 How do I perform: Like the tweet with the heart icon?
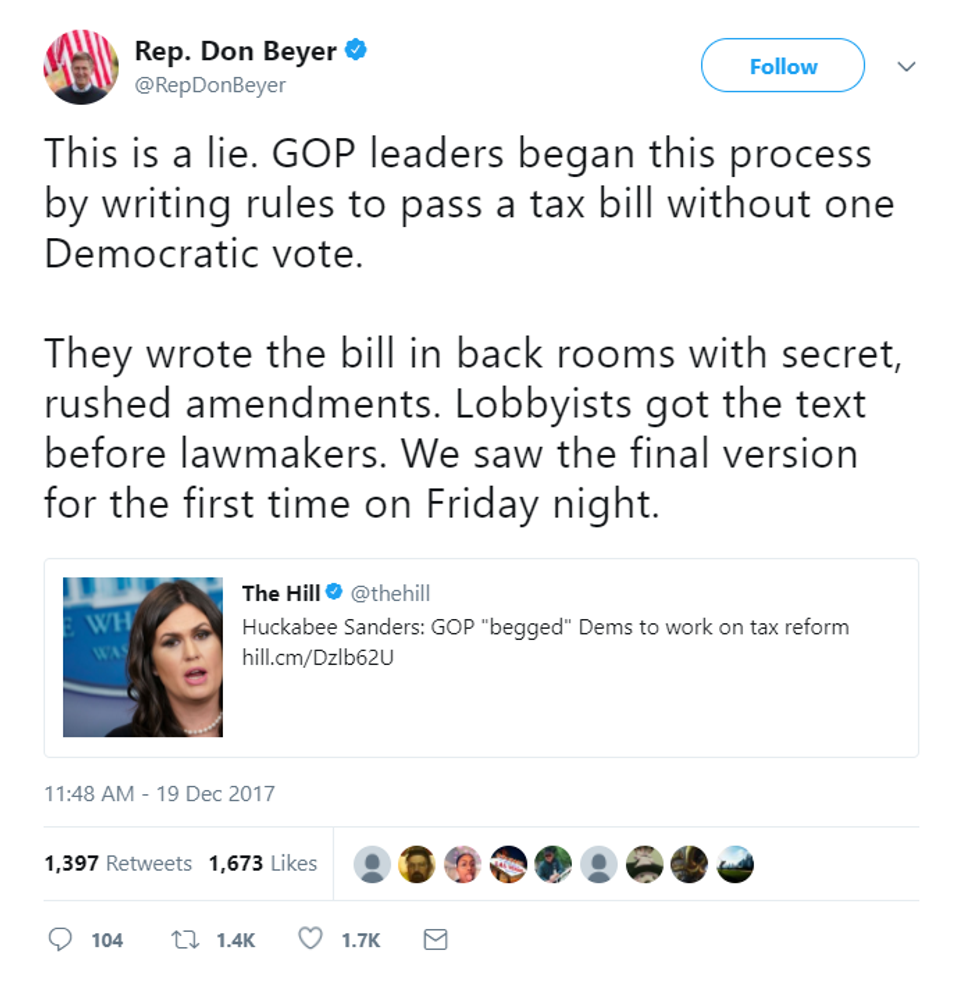pyautogui.click(x=310, y=938)
